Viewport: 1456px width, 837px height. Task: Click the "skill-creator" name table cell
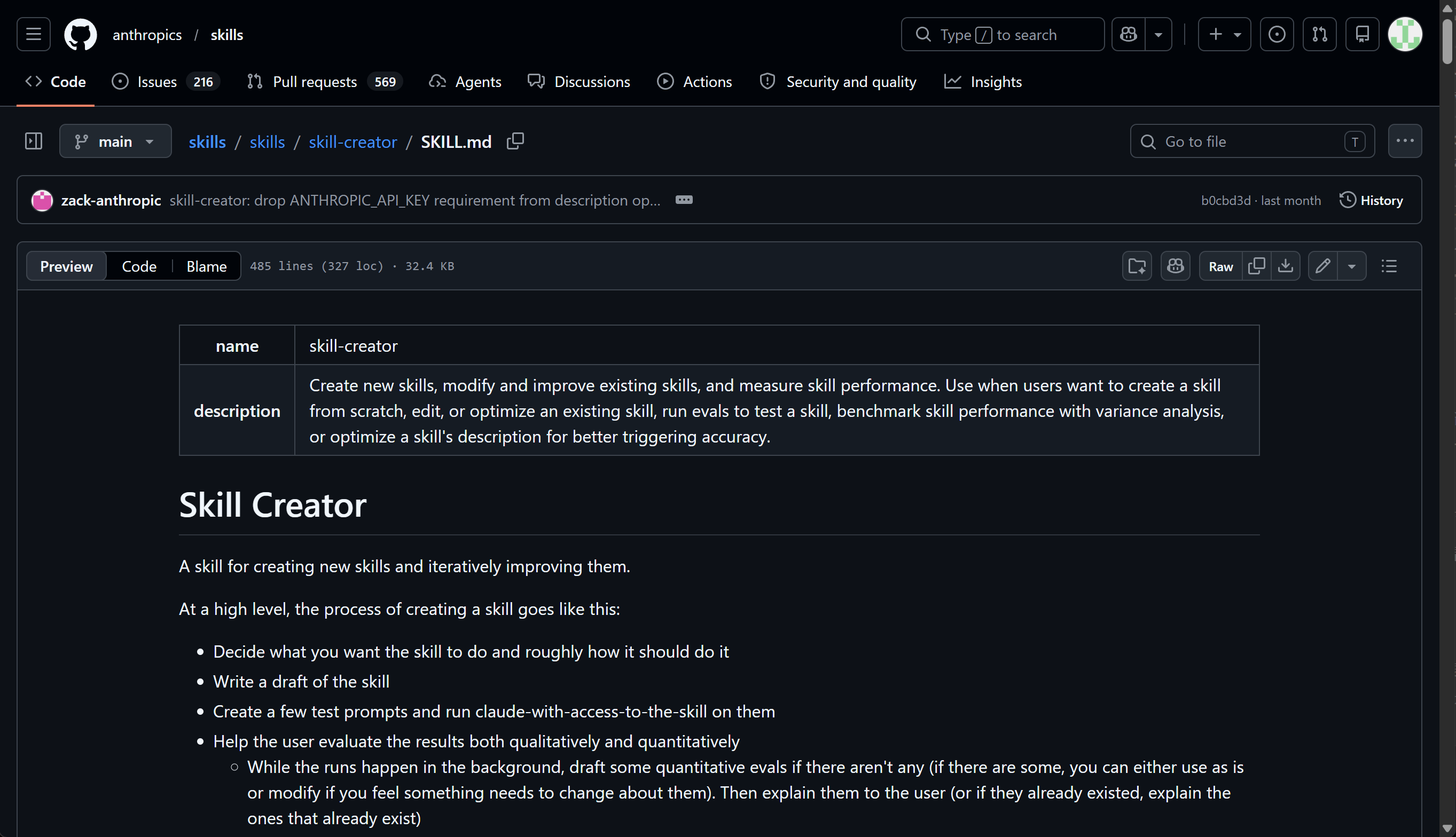(777, 345)
